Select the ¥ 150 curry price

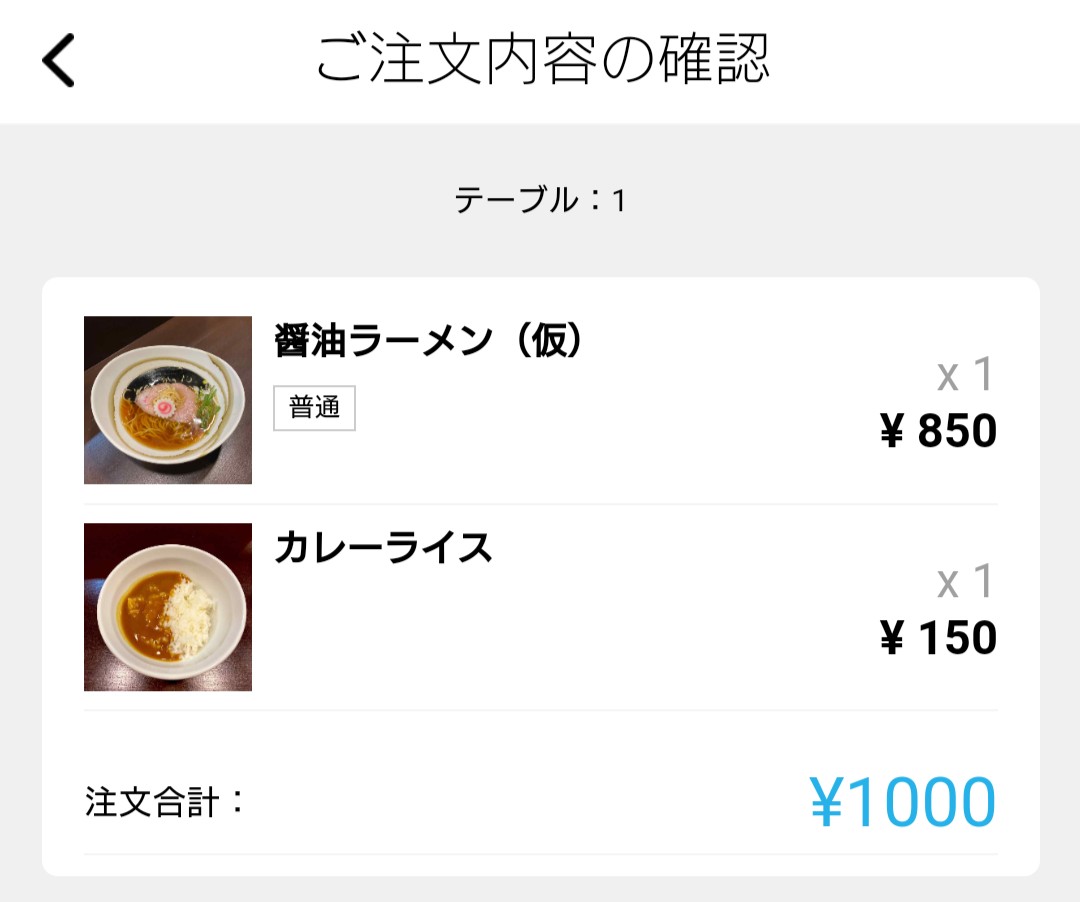click(x=938, y=639)
